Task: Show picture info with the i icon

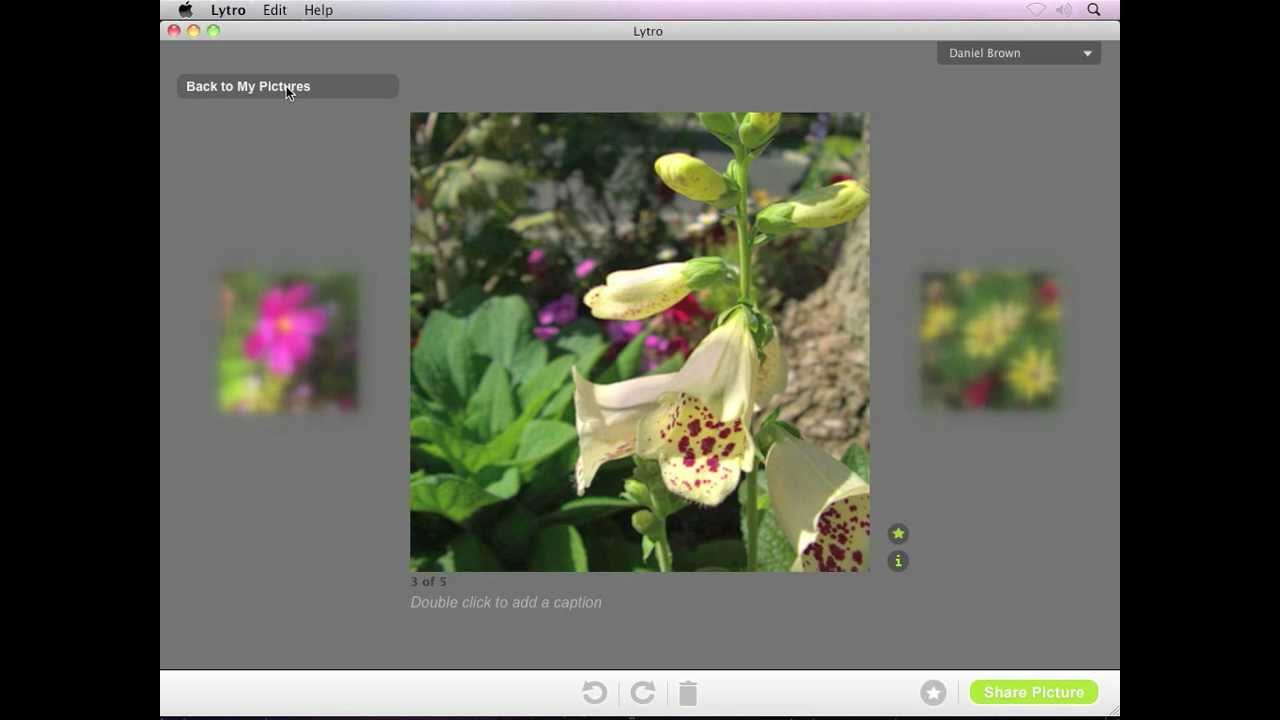Action: (898, 562)
